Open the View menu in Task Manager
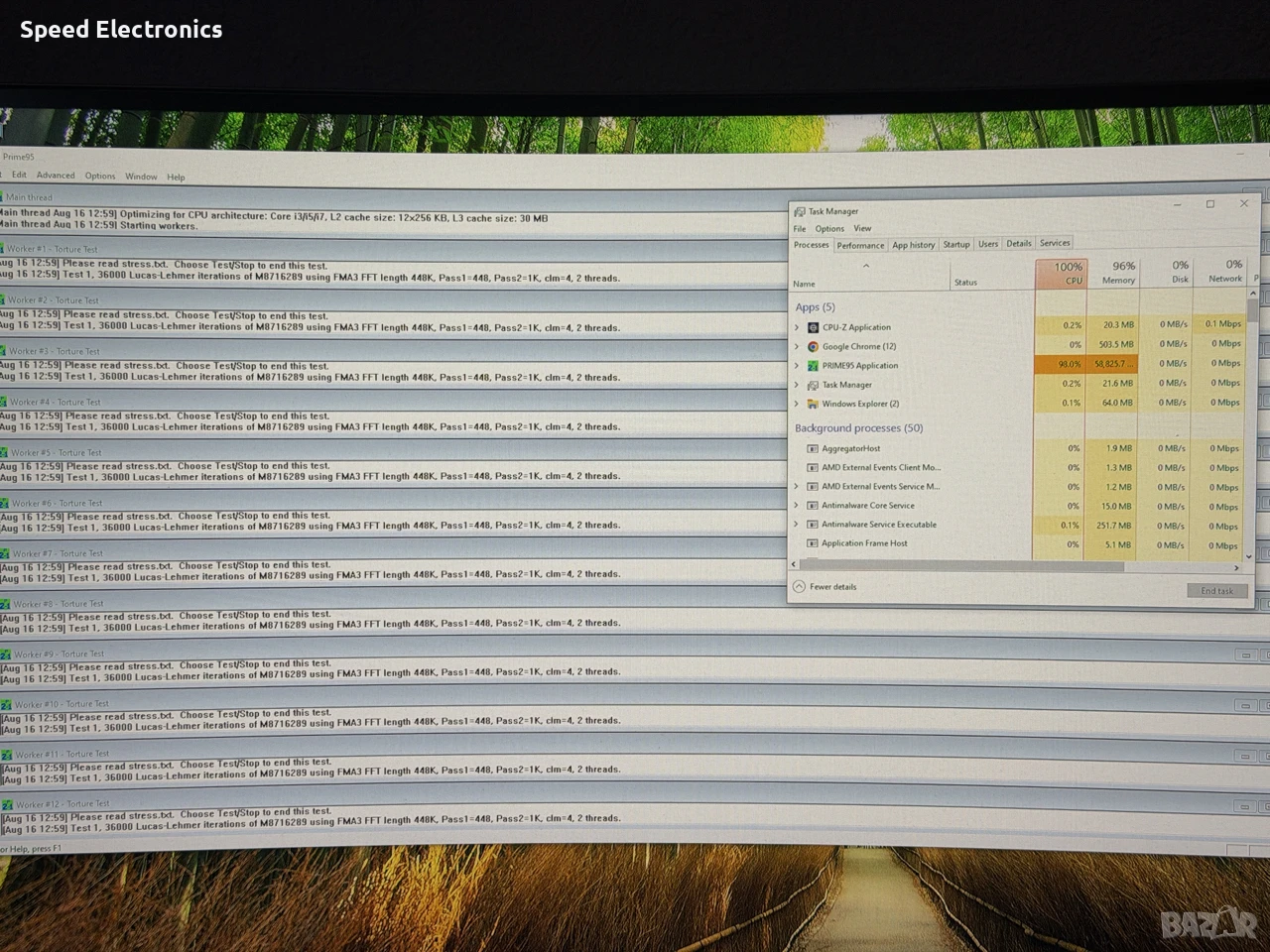1270x952 pixels. pyautogui.click(x=862, y=228)
